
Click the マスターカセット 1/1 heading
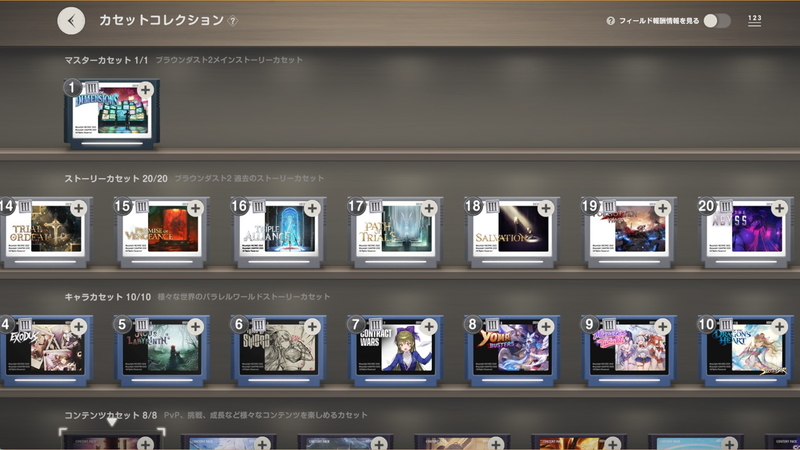pos(106,60)
